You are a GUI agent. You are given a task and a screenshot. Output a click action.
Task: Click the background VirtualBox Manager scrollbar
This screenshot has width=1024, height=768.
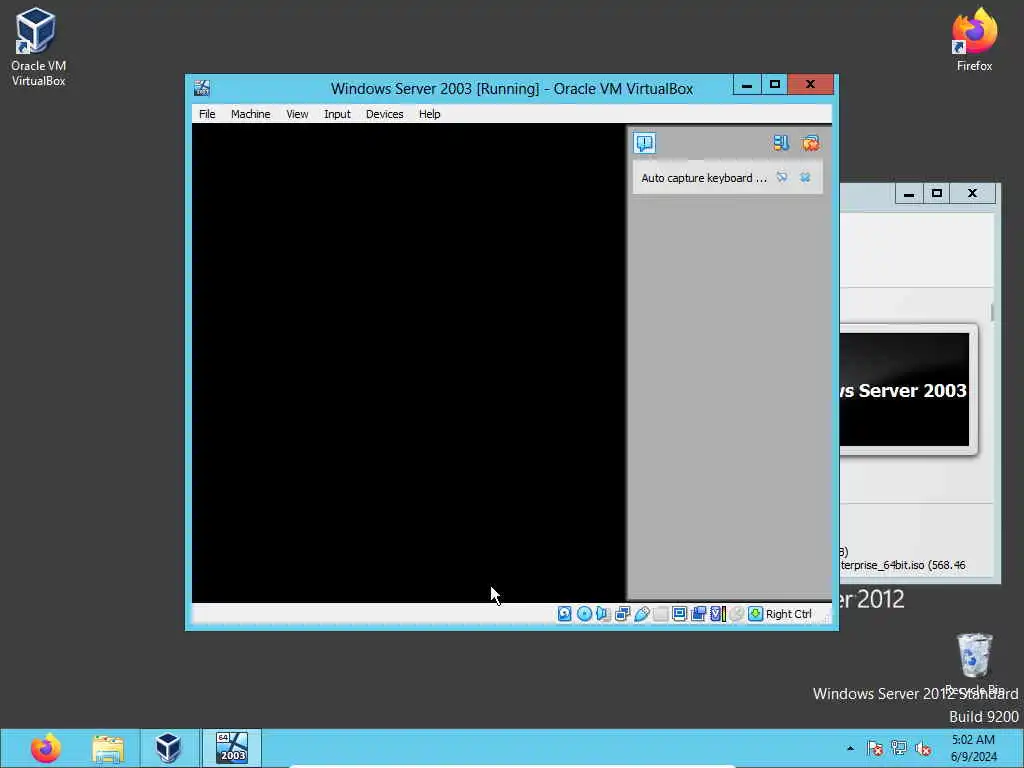(x=992, y=312)
